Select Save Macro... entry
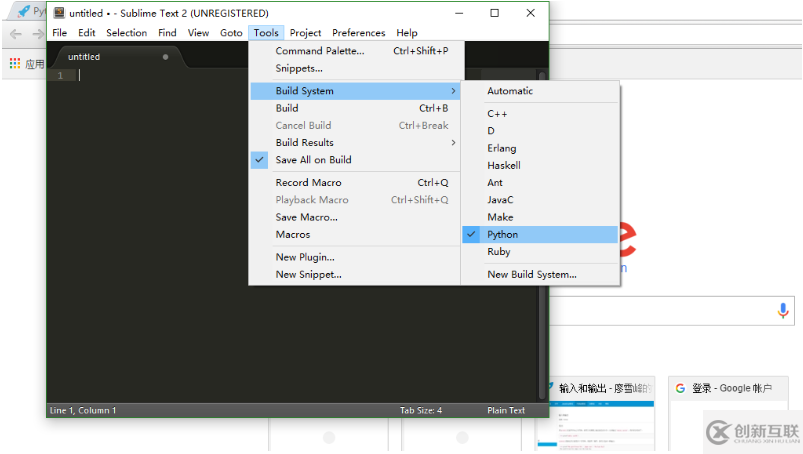803x454 pixels. 355,217
